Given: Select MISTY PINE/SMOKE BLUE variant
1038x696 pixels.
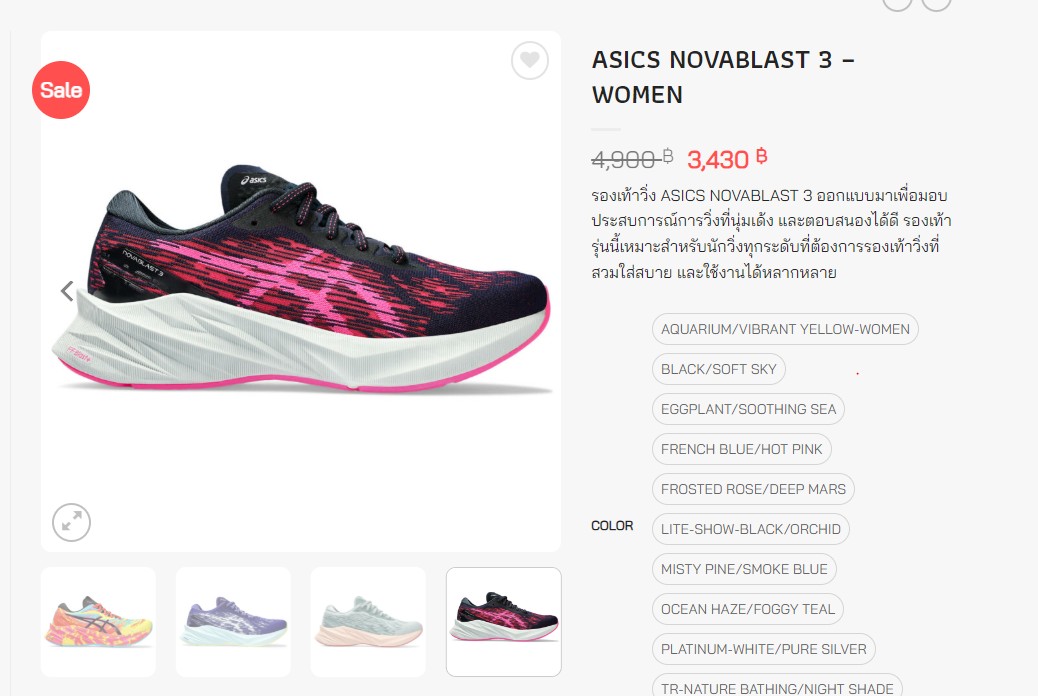Looking at the screenshot, I should (x=744, y=570).
